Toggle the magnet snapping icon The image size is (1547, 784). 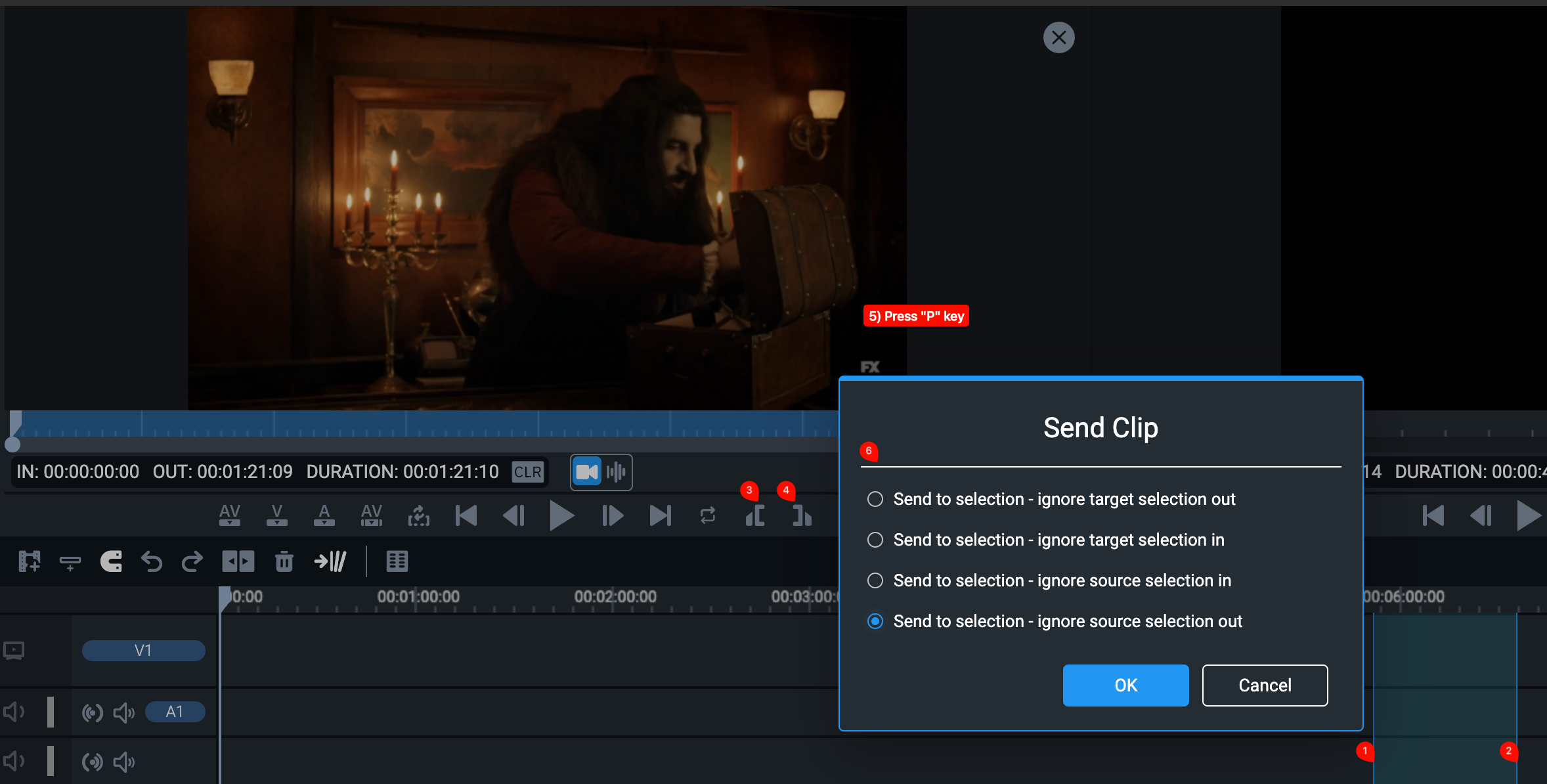111,561
